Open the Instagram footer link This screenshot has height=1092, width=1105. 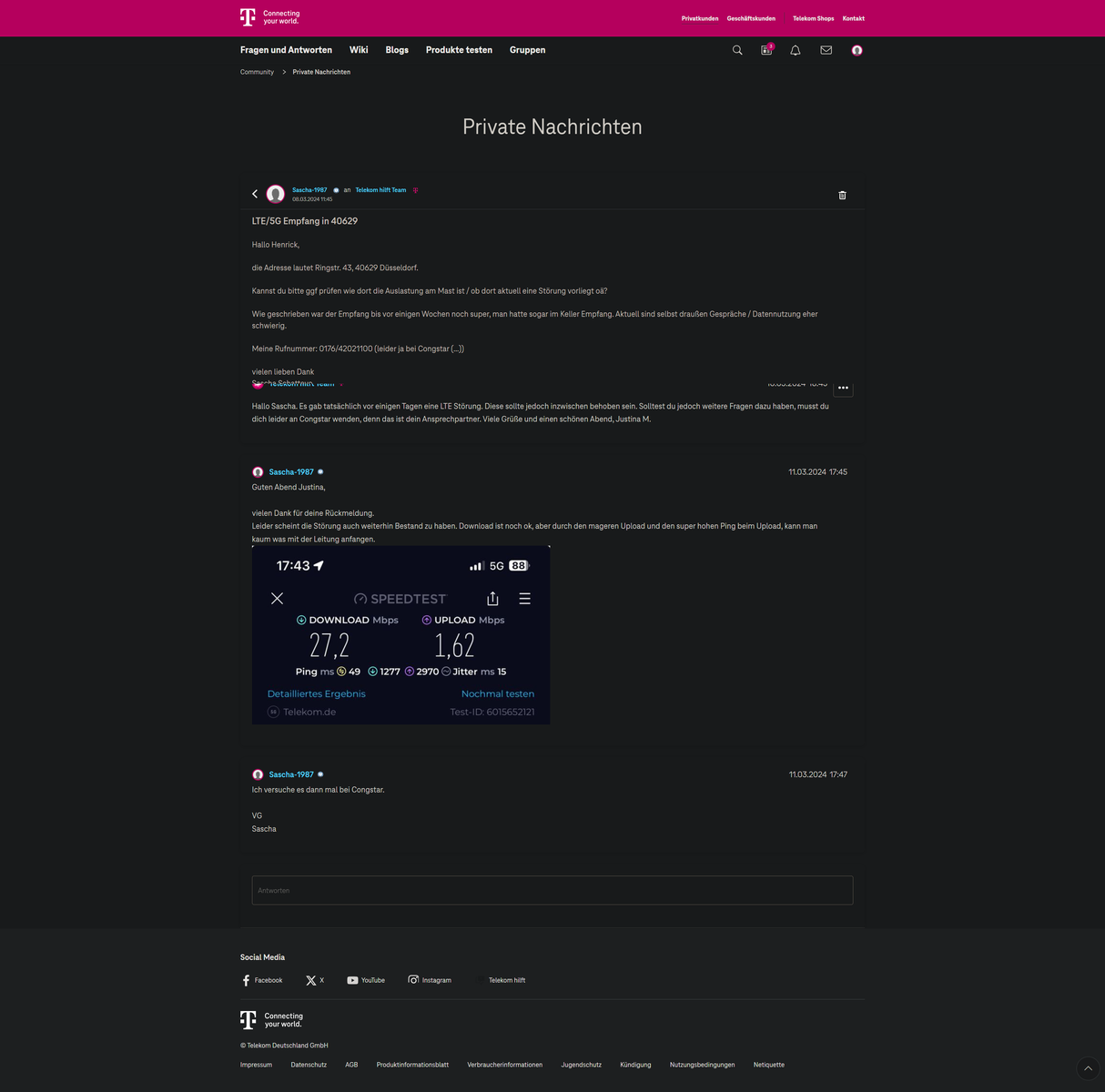[x=430, y=980]
